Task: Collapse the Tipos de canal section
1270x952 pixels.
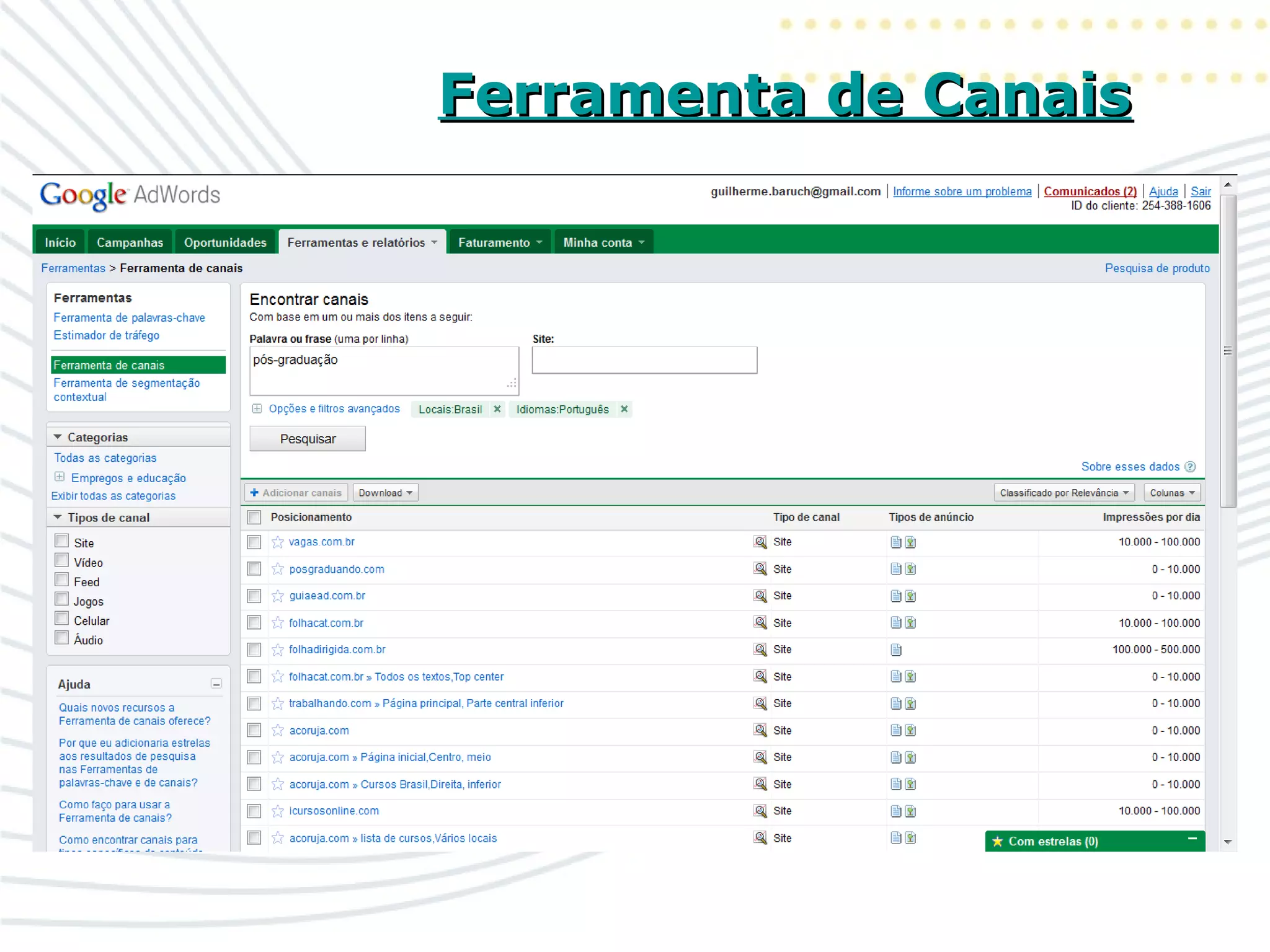Action: click(x=58, y=517)
